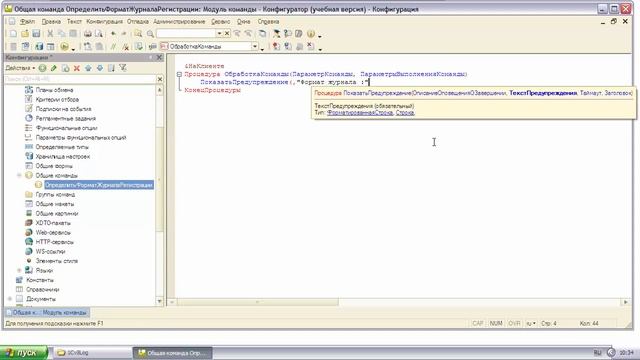Screen dimensions: 640x360
Task: Click the subsystem filter funnel icon
Action: [x=123, y=68]
